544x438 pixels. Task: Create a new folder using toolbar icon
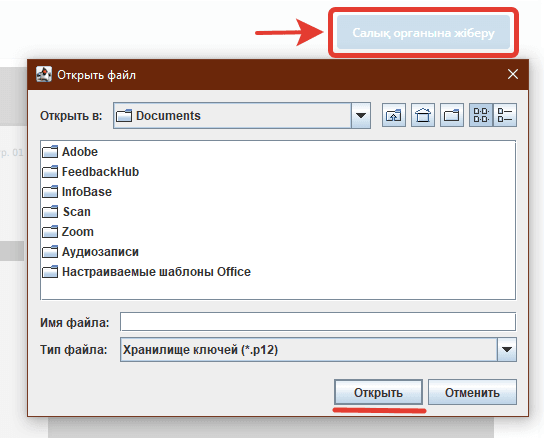[452, 115]
